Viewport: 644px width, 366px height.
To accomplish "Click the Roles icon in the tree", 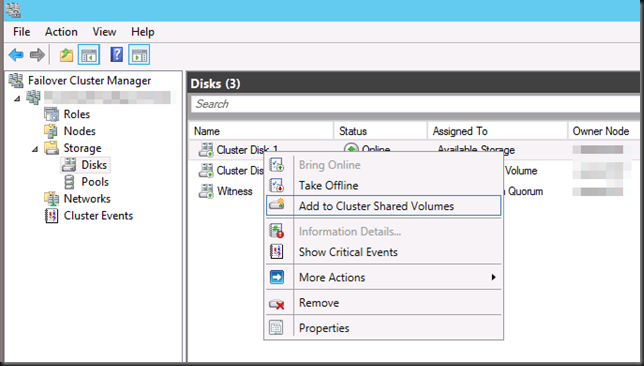I will tap(52, 114).
